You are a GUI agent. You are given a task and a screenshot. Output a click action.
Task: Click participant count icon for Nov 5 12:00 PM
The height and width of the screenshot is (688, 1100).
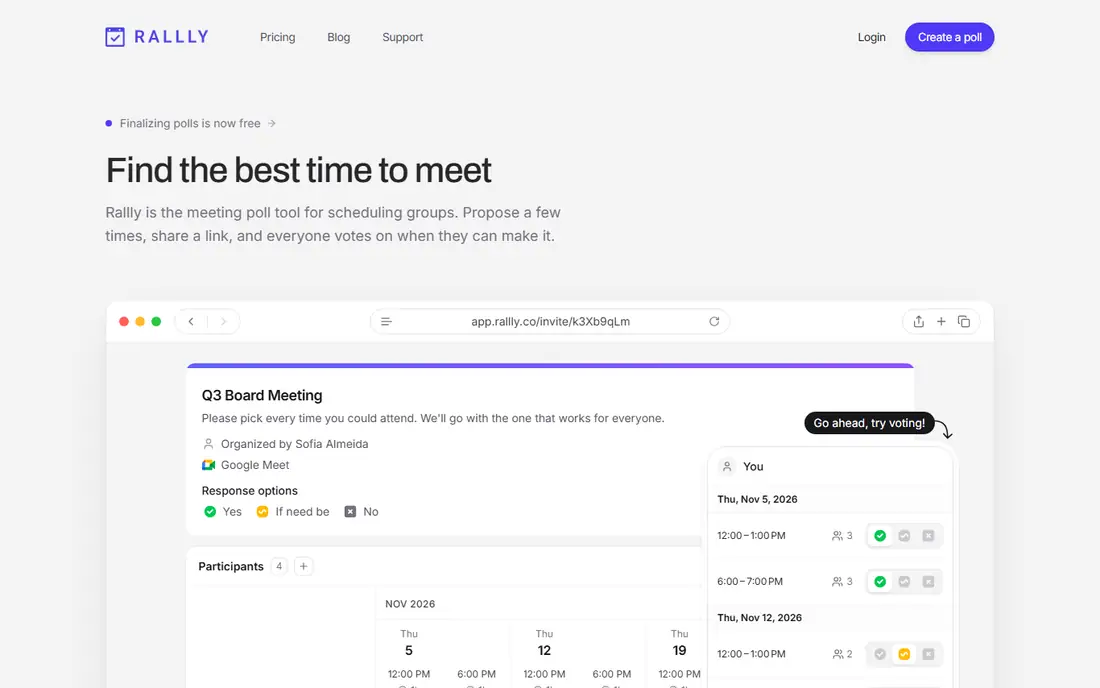click(x=838, y=536)
